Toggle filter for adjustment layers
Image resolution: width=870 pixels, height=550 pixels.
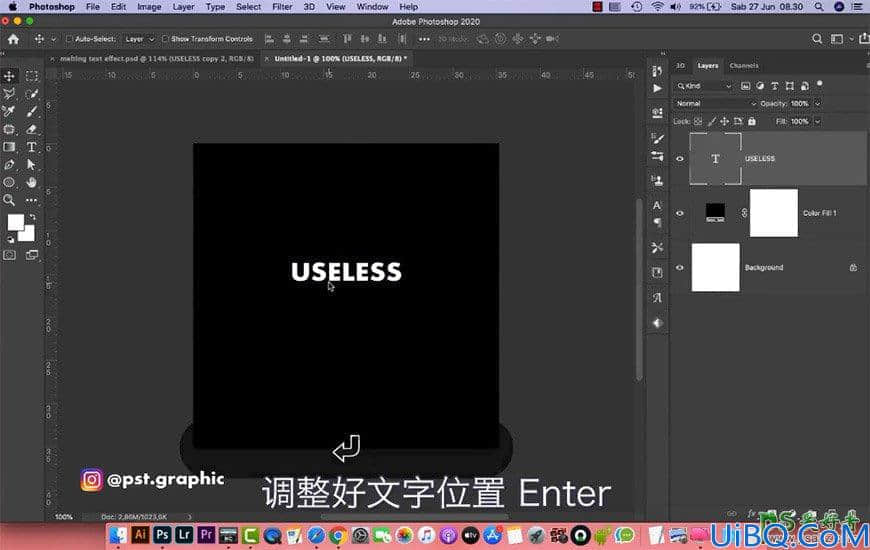point(760,86)
